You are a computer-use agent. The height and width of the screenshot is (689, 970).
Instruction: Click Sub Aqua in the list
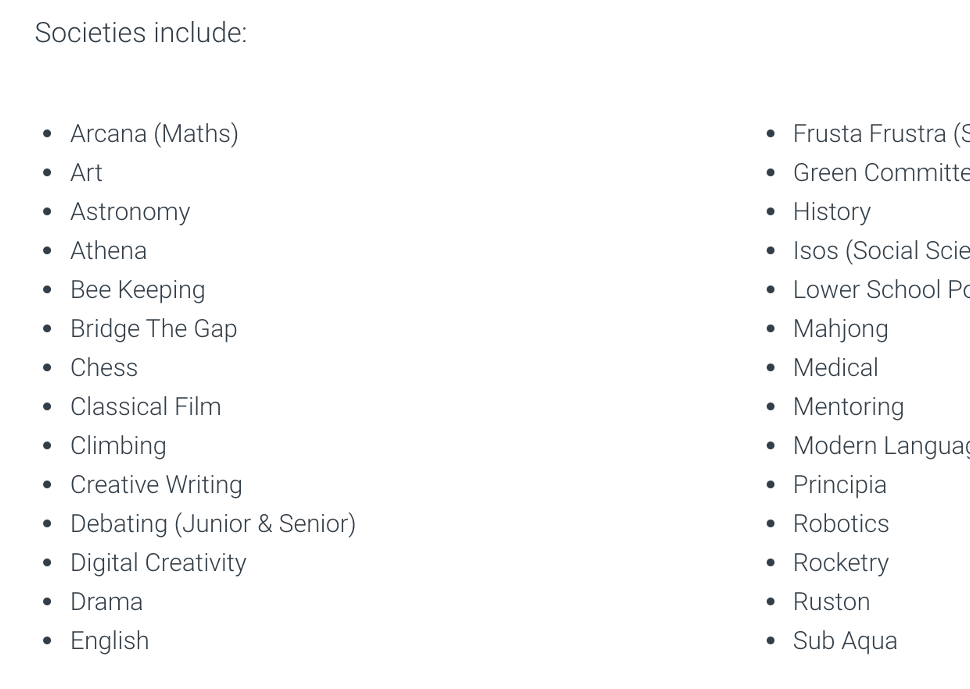pyautogui.click(x=845, y=640)
